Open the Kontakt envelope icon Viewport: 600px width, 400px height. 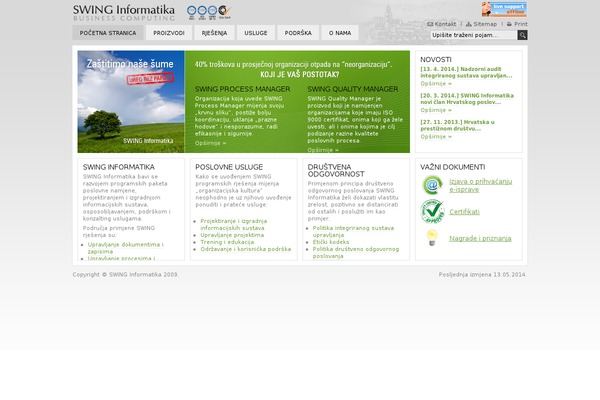coord(430,24)
